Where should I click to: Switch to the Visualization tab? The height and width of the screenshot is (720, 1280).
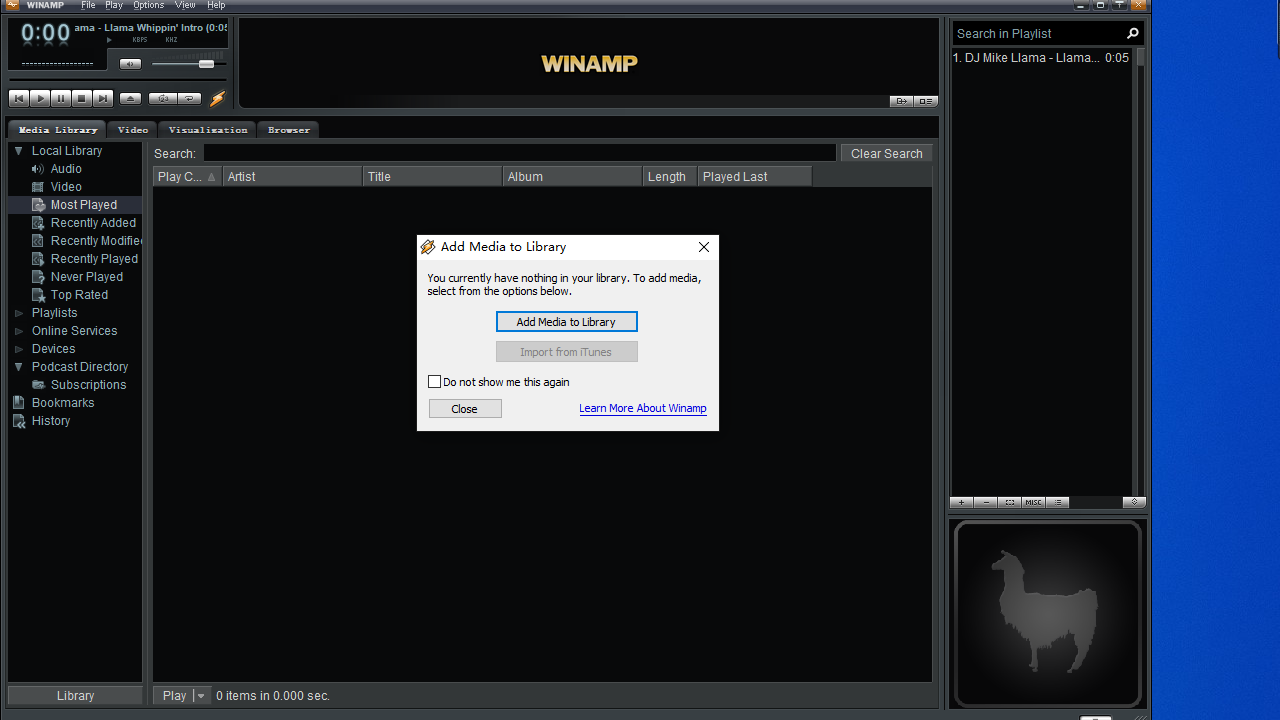[207, 130]
